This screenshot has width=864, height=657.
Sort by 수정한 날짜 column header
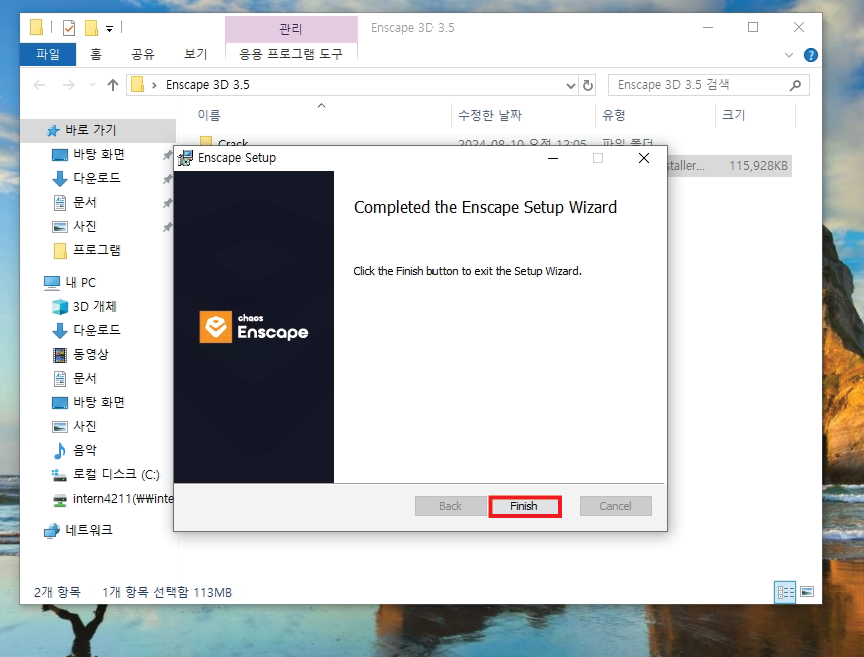[x=490, y=115]
